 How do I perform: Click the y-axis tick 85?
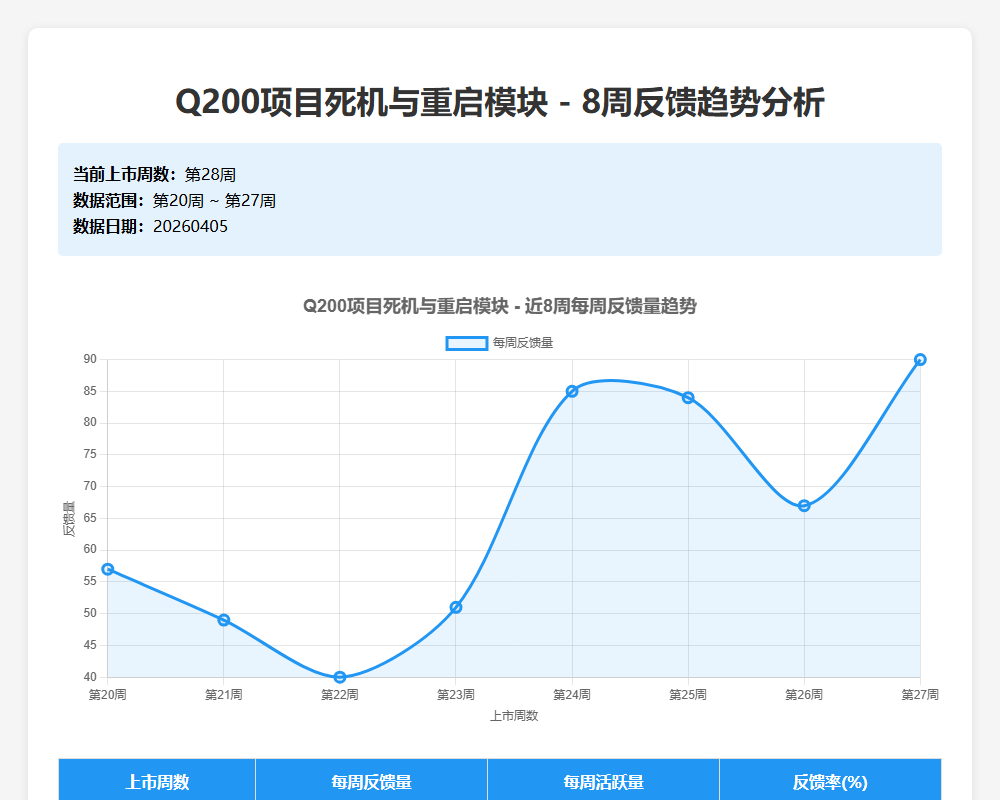[x=90, y=391]
